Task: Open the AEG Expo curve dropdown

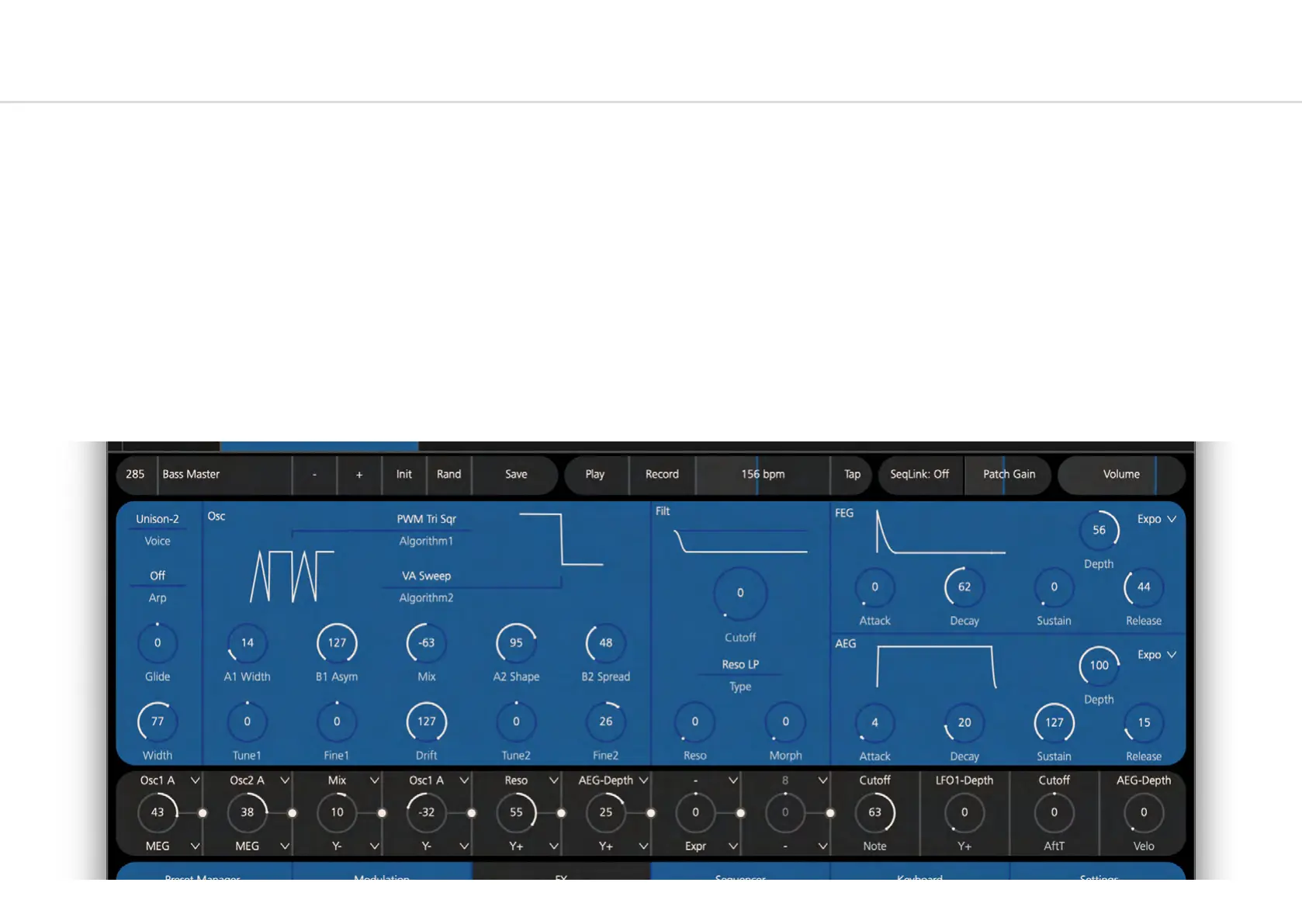Action: (1157, 655)
